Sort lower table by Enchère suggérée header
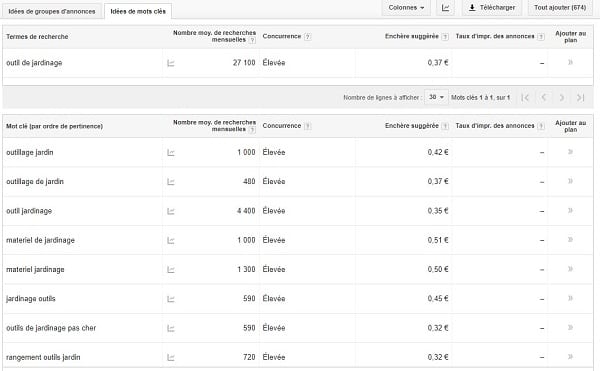The height and width of the screenshot is (371, 600). pos(412,126)
